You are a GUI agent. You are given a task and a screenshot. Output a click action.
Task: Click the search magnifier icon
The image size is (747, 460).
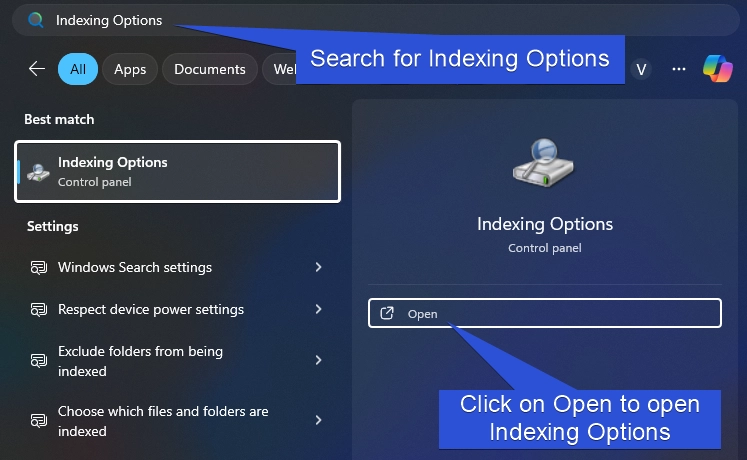36,20
